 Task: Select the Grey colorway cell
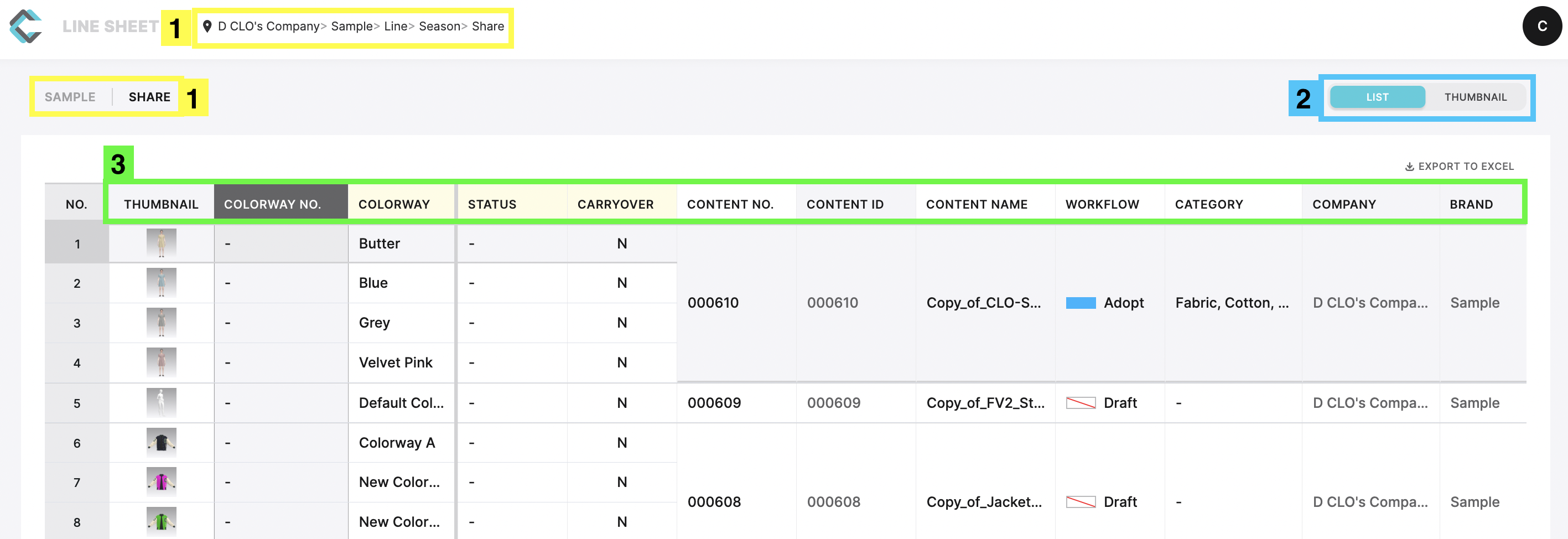pyautogui.click(x=401, y=322)
